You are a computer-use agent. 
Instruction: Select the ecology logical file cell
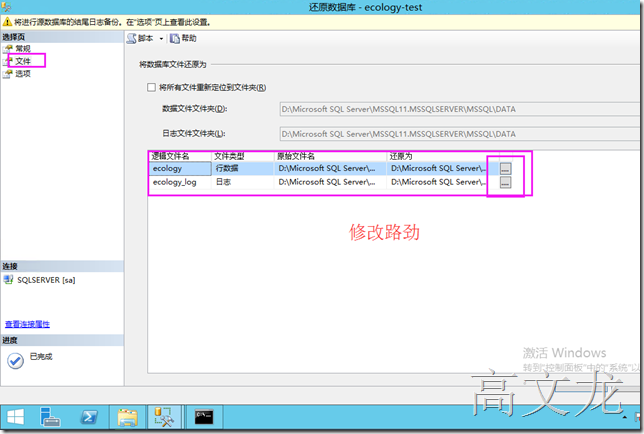click(180, 168)
